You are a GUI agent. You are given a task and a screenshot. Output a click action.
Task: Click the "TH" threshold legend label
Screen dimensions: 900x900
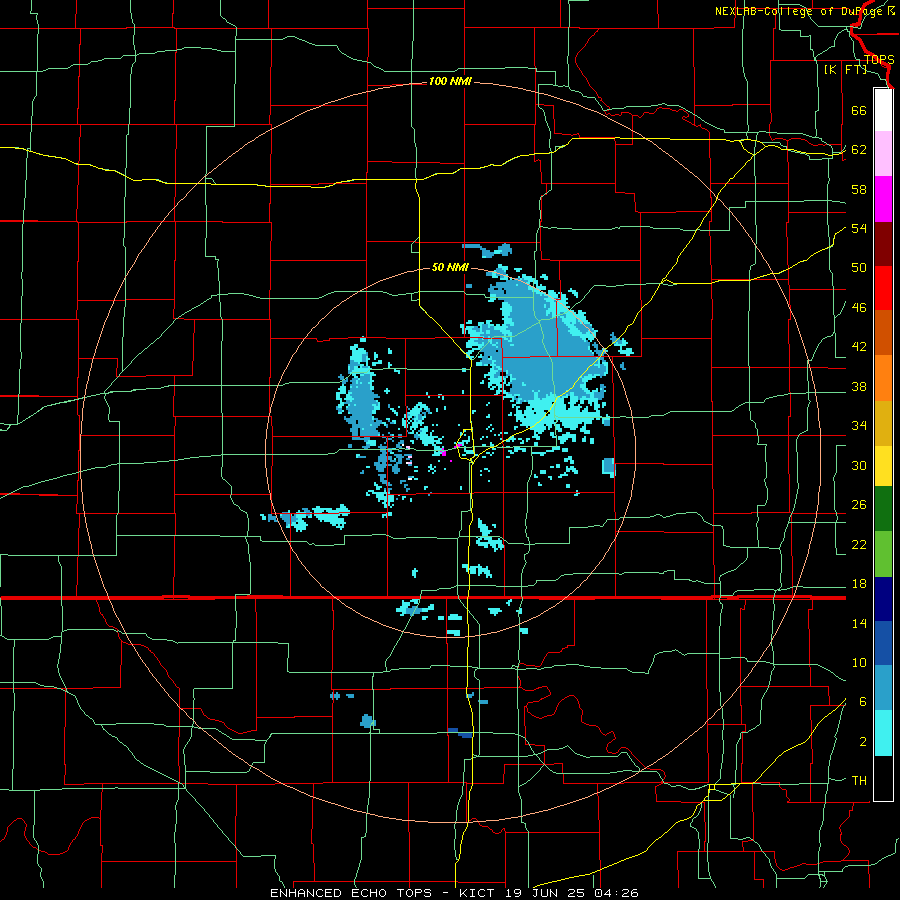click(x=859, y=781)
